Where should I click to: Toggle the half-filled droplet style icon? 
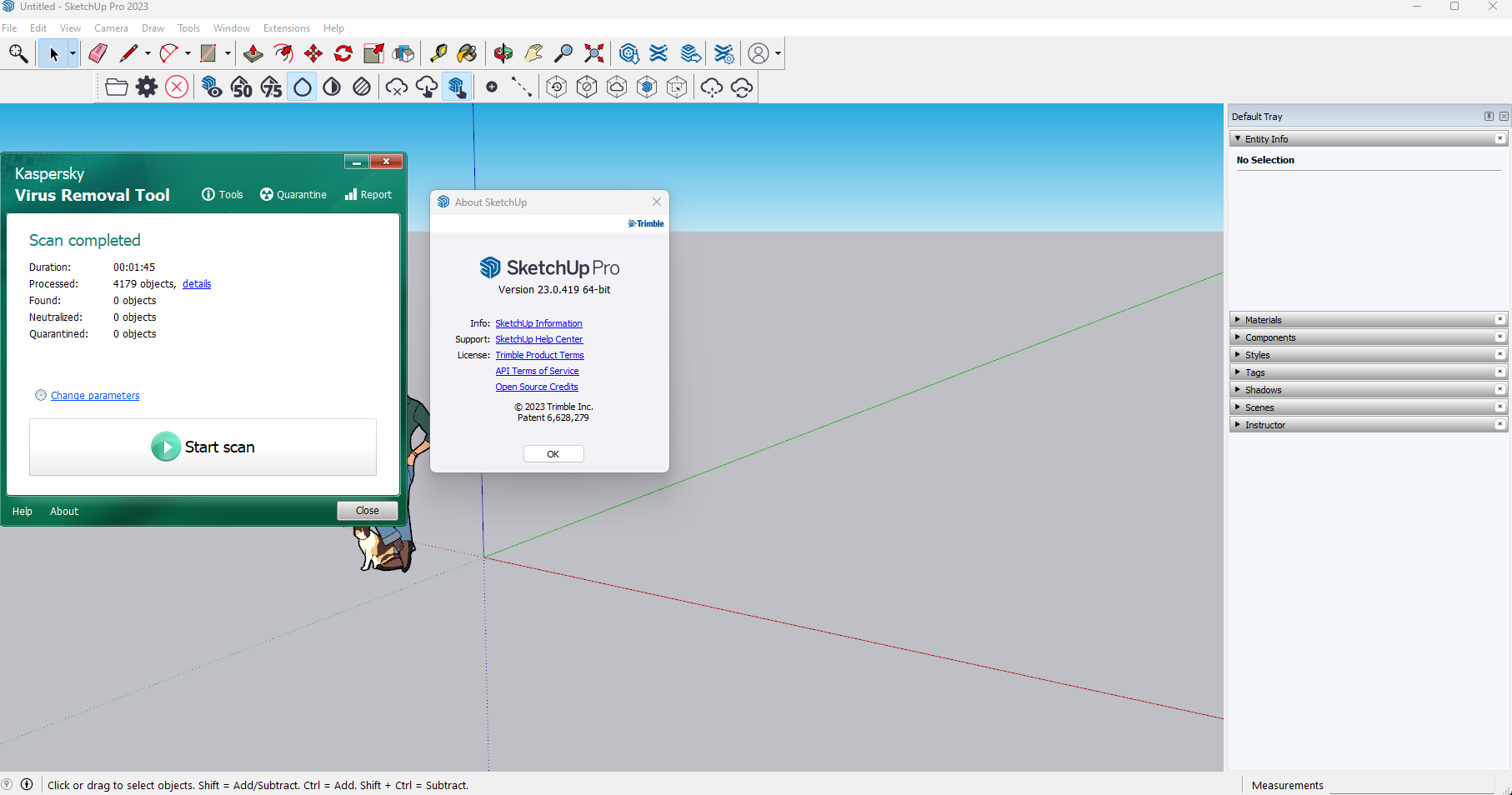coord(332,87)
